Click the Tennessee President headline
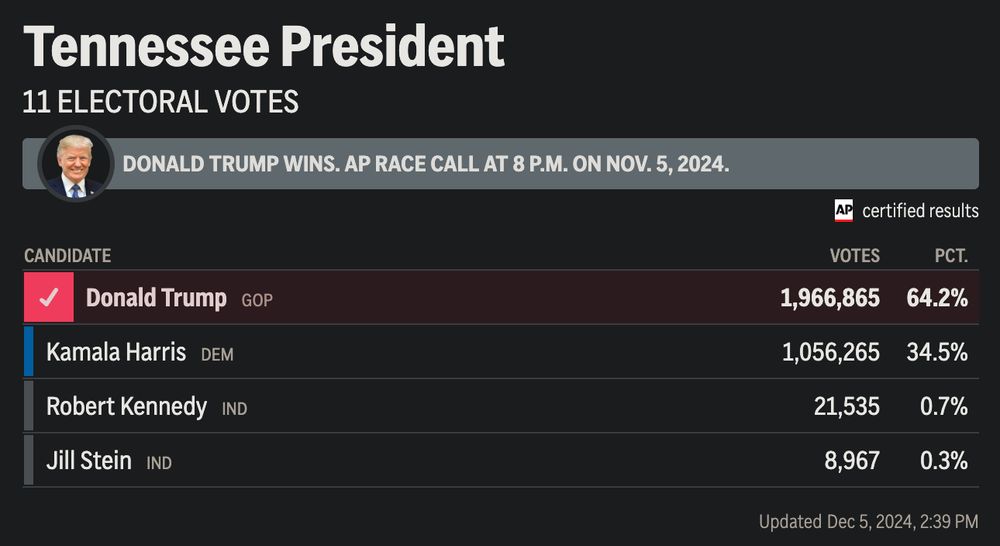1000x546 pixels. pyautogui.click(x=264, y=47)
